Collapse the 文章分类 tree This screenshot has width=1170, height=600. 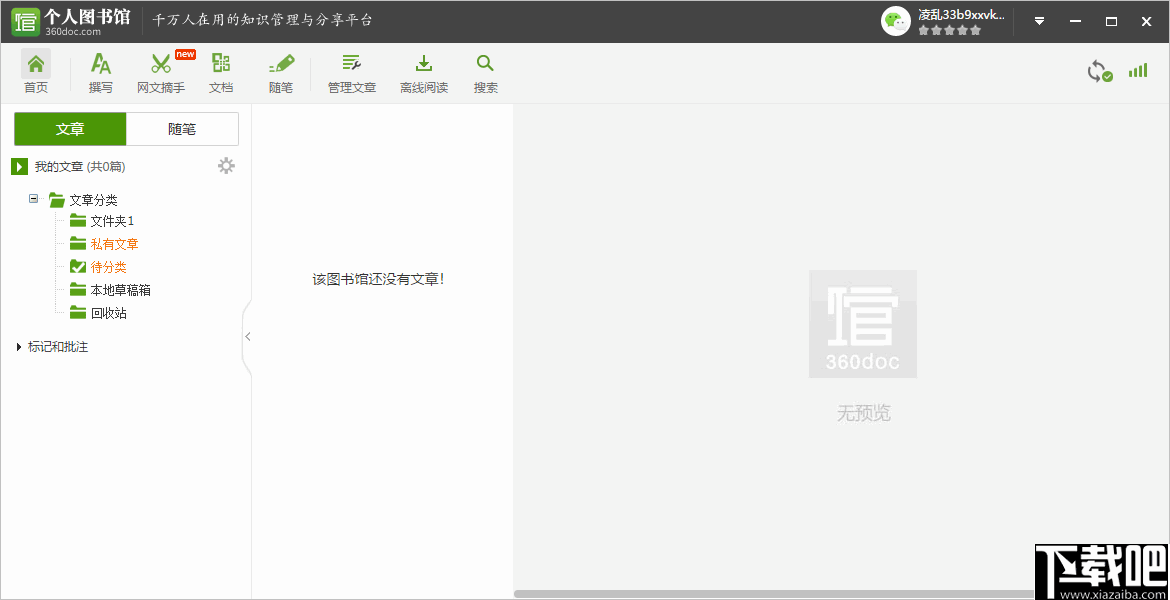pos(32,199)
